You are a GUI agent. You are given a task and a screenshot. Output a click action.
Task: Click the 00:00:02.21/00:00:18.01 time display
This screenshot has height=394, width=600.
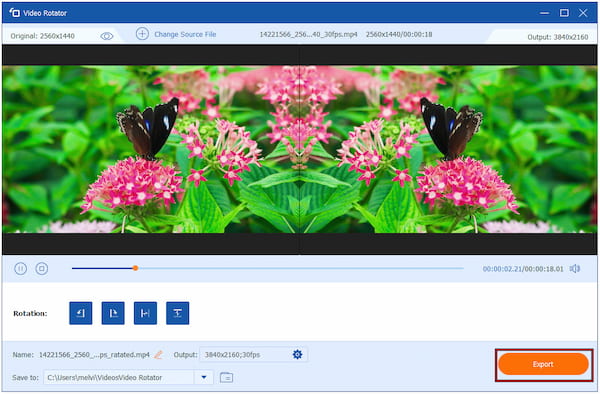523,269
